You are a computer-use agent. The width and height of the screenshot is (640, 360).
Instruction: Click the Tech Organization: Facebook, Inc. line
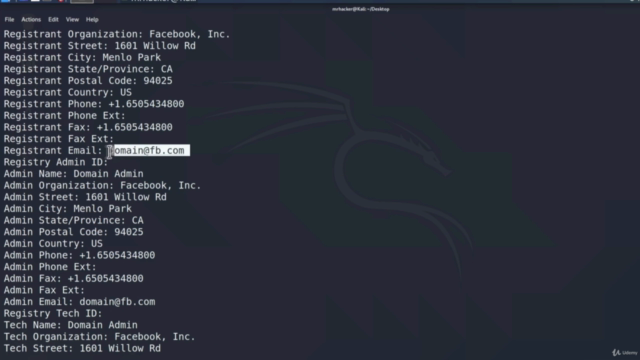[x=100, y=337]
